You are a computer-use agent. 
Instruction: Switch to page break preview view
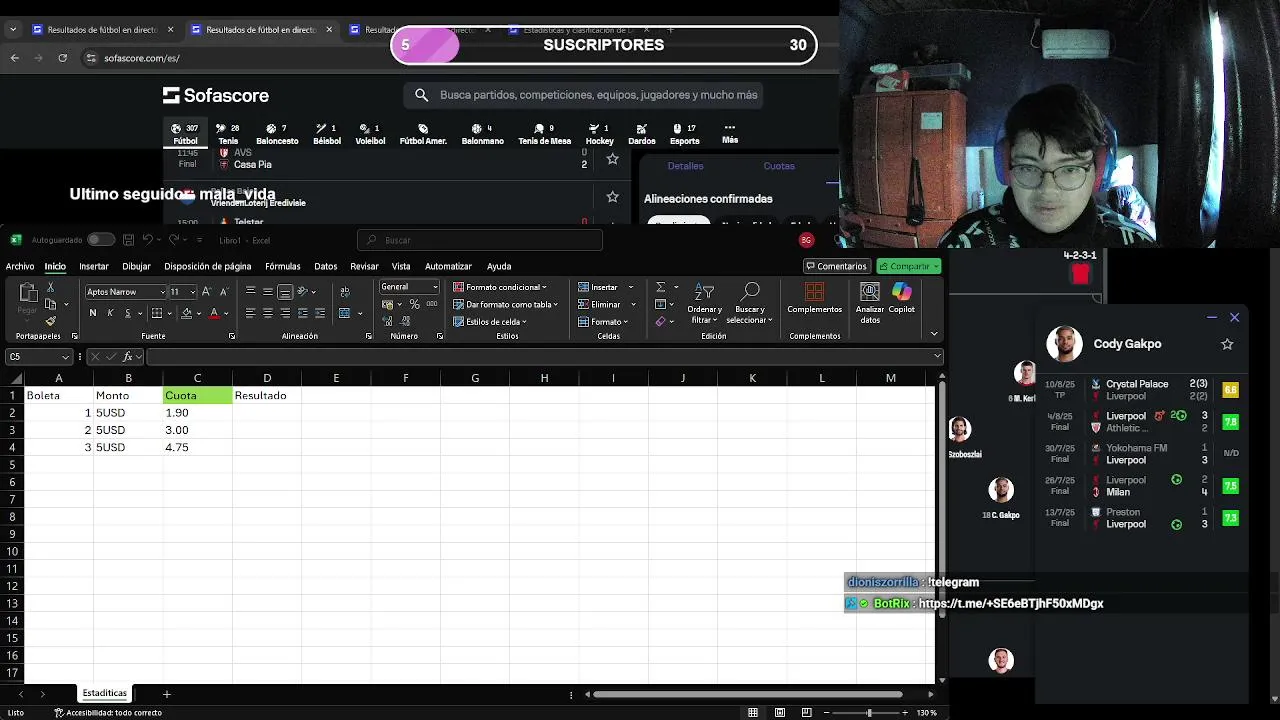(x=807, y=713)
